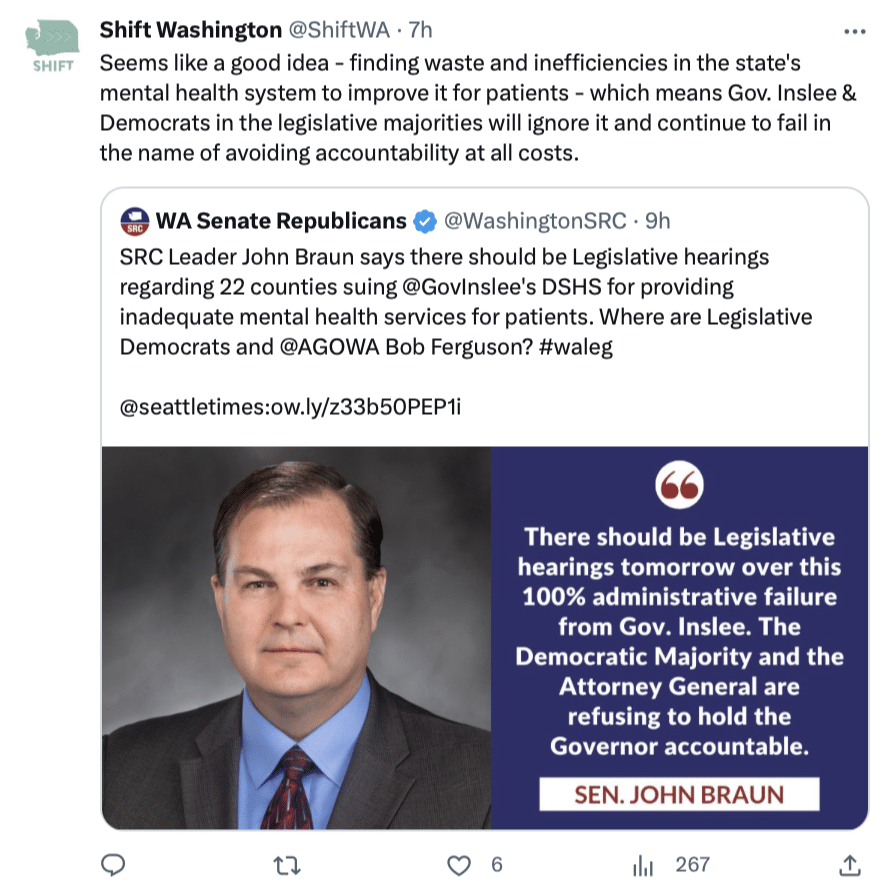This screenshot has height=894, width=886.
Task: Click the share upload icon
Action: point(850,864)
